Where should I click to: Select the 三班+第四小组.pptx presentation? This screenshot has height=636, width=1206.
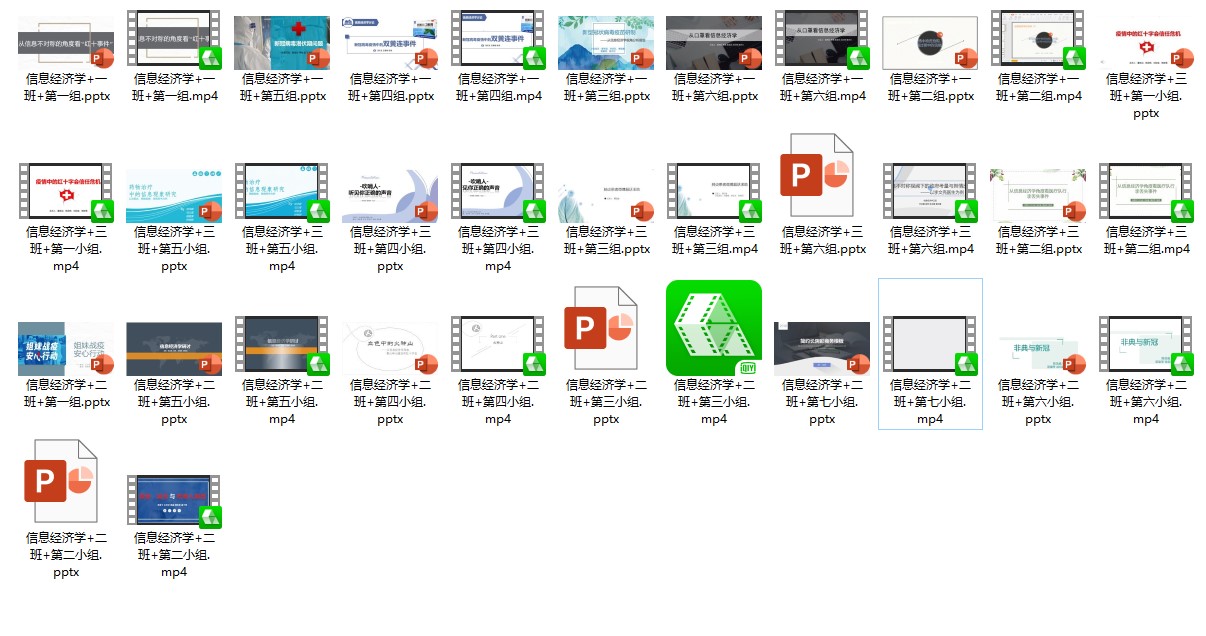point(390,193)
